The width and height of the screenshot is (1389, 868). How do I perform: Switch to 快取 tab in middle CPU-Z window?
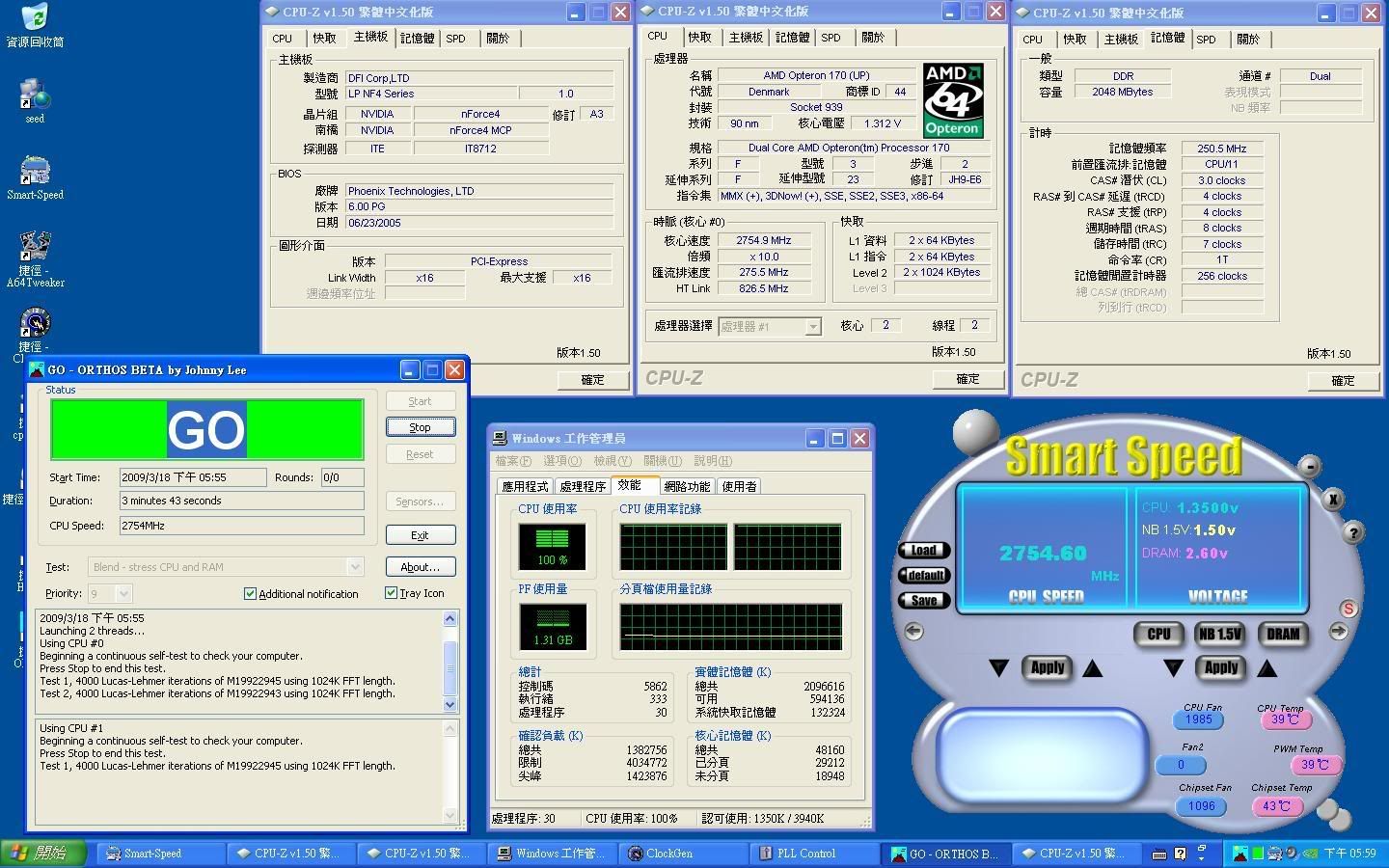(x=699, y=38)
